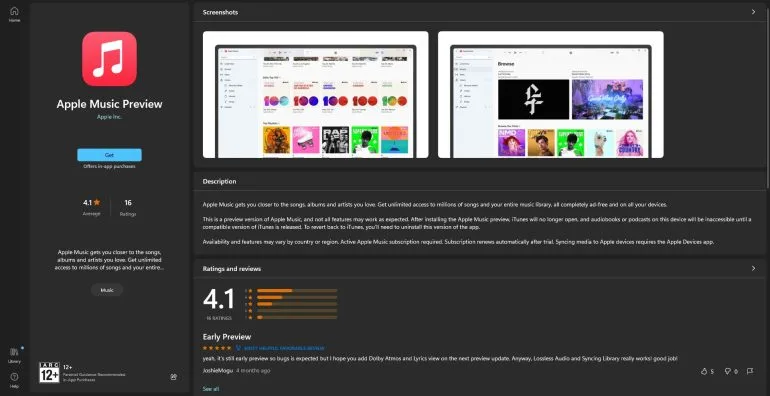Click the Get button
770x396 pixels.
tap(109, 155)
